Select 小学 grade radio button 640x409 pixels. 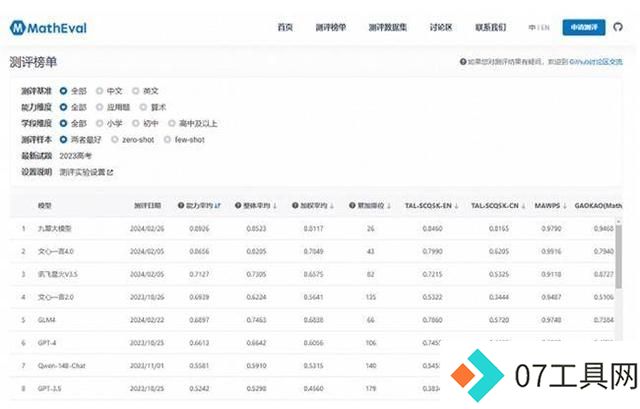pyautogui.click(x=99, y=123)
